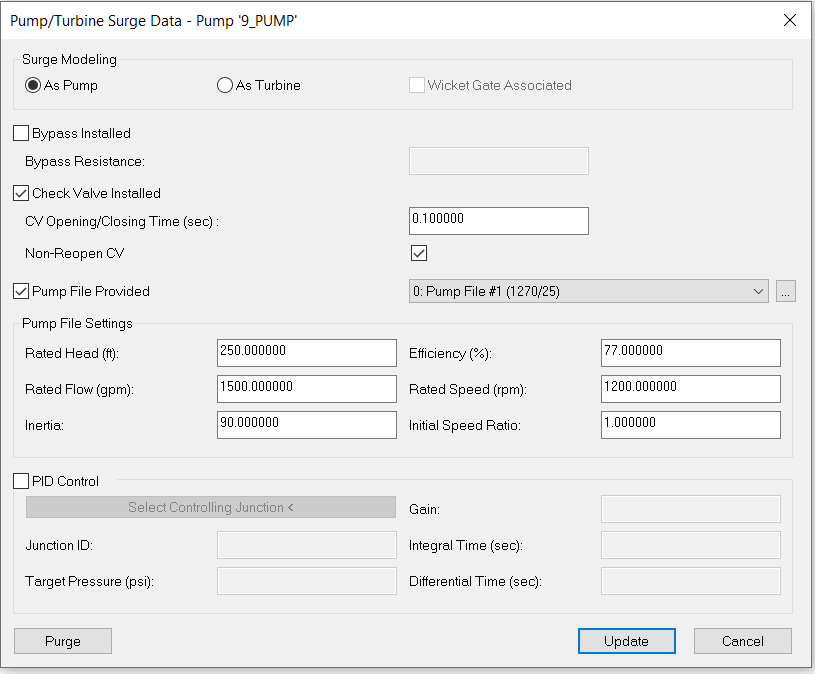This screenshot has width=815, height=674.
Task: Uncheck the Pump File Provided option
Action: tap(19, 291)
